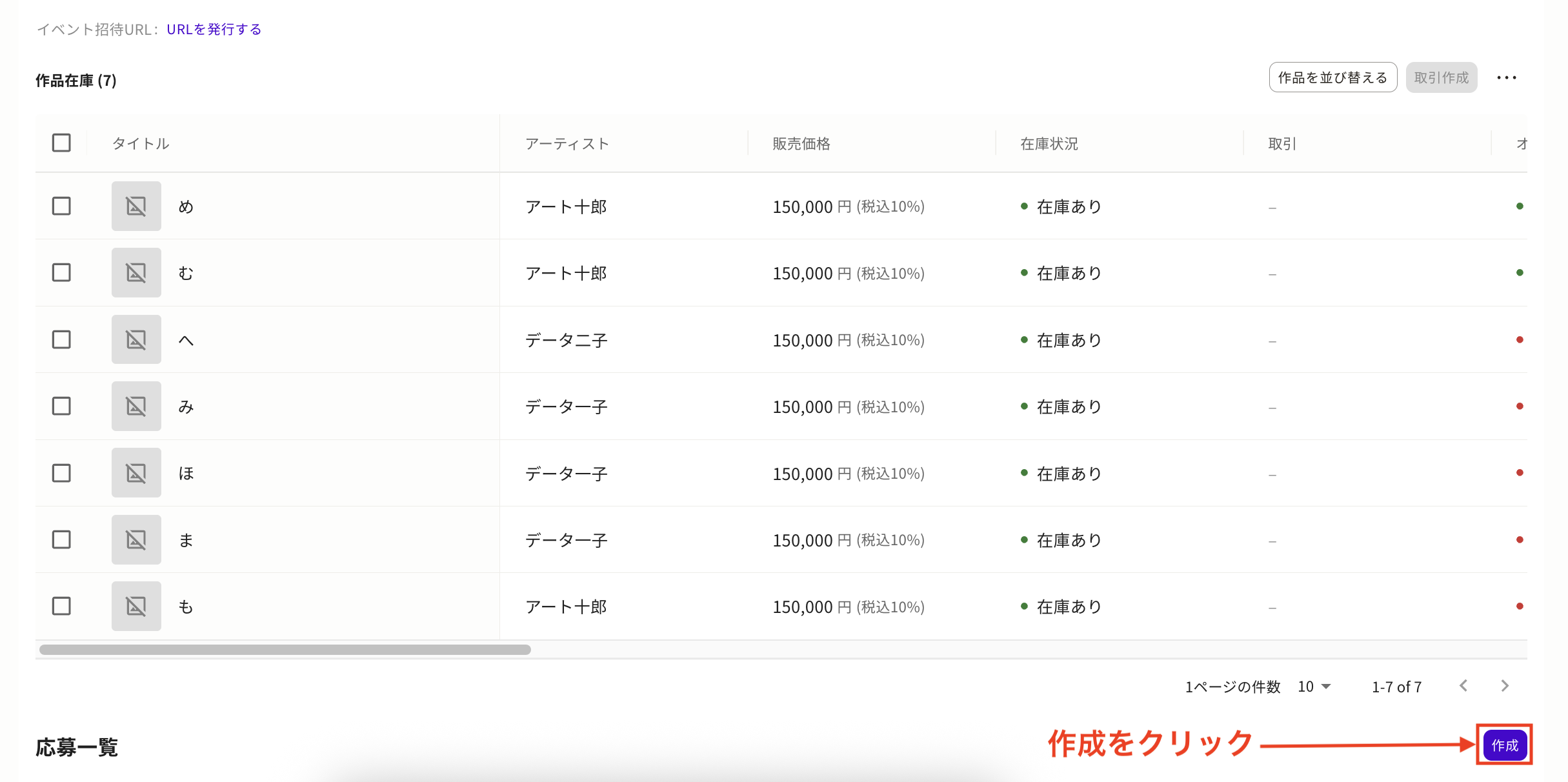Click the no-image thumbnail for む
The height and width of the screenshot is (782, 1568).
point(136,273)
